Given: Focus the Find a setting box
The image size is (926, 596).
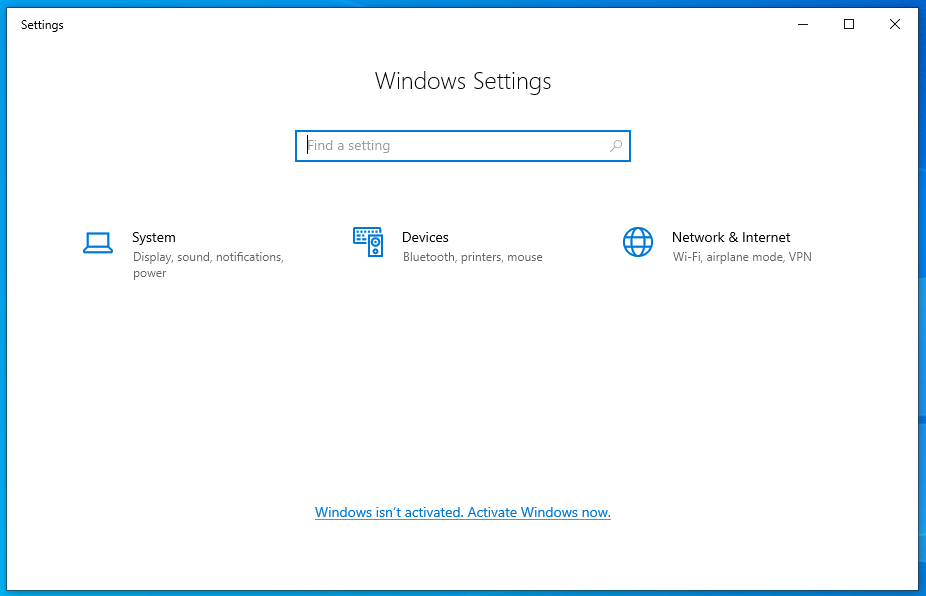Looking at the screenshot, I should pos(463,146).
